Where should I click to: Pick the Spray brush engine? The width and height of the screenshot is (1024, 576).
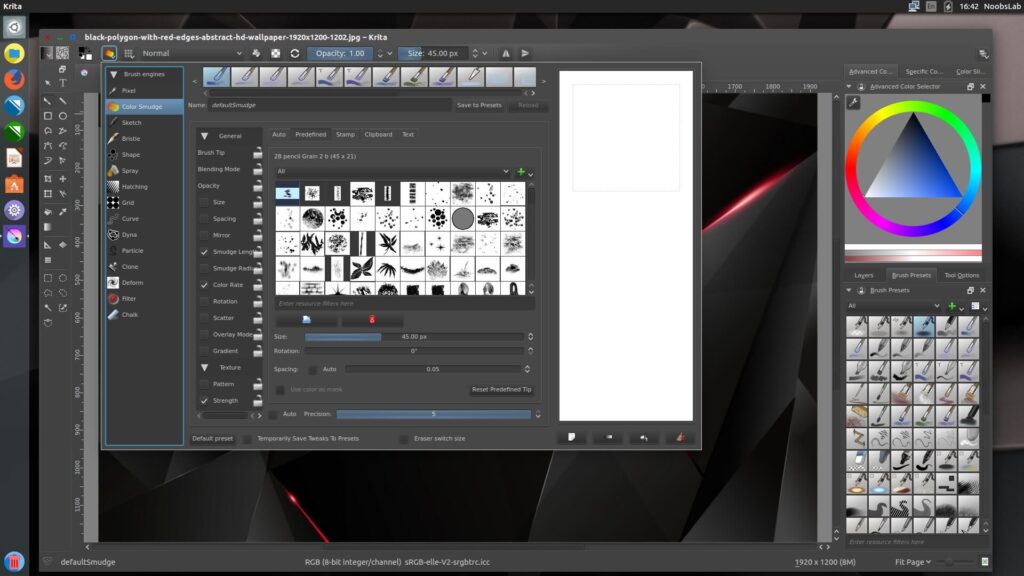[130, 170]
